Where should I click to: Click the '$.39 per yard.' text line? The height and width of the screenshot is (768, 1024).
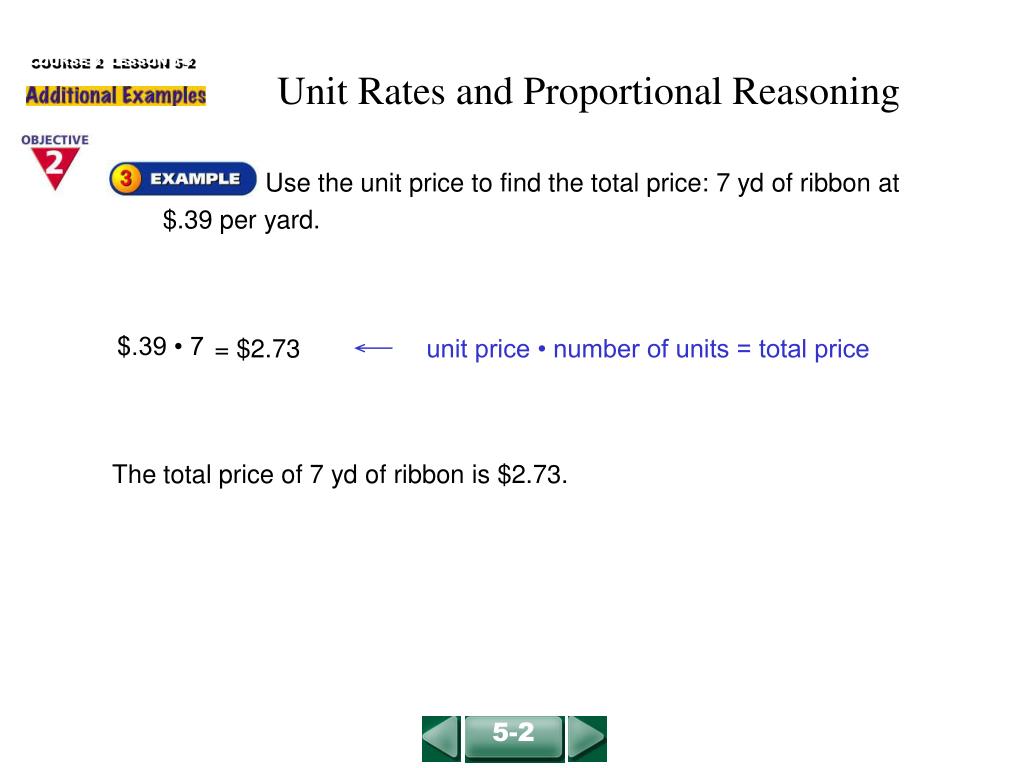coord(241,220)
